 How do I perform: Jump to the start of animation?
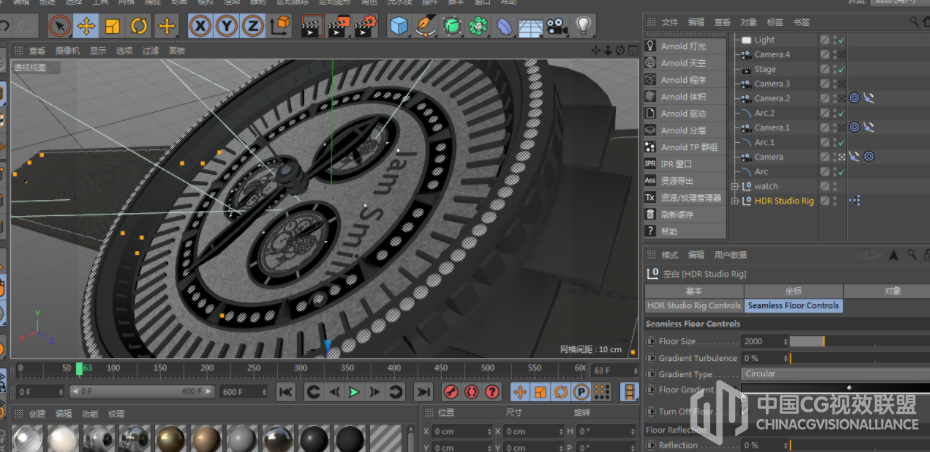[286, 391]
